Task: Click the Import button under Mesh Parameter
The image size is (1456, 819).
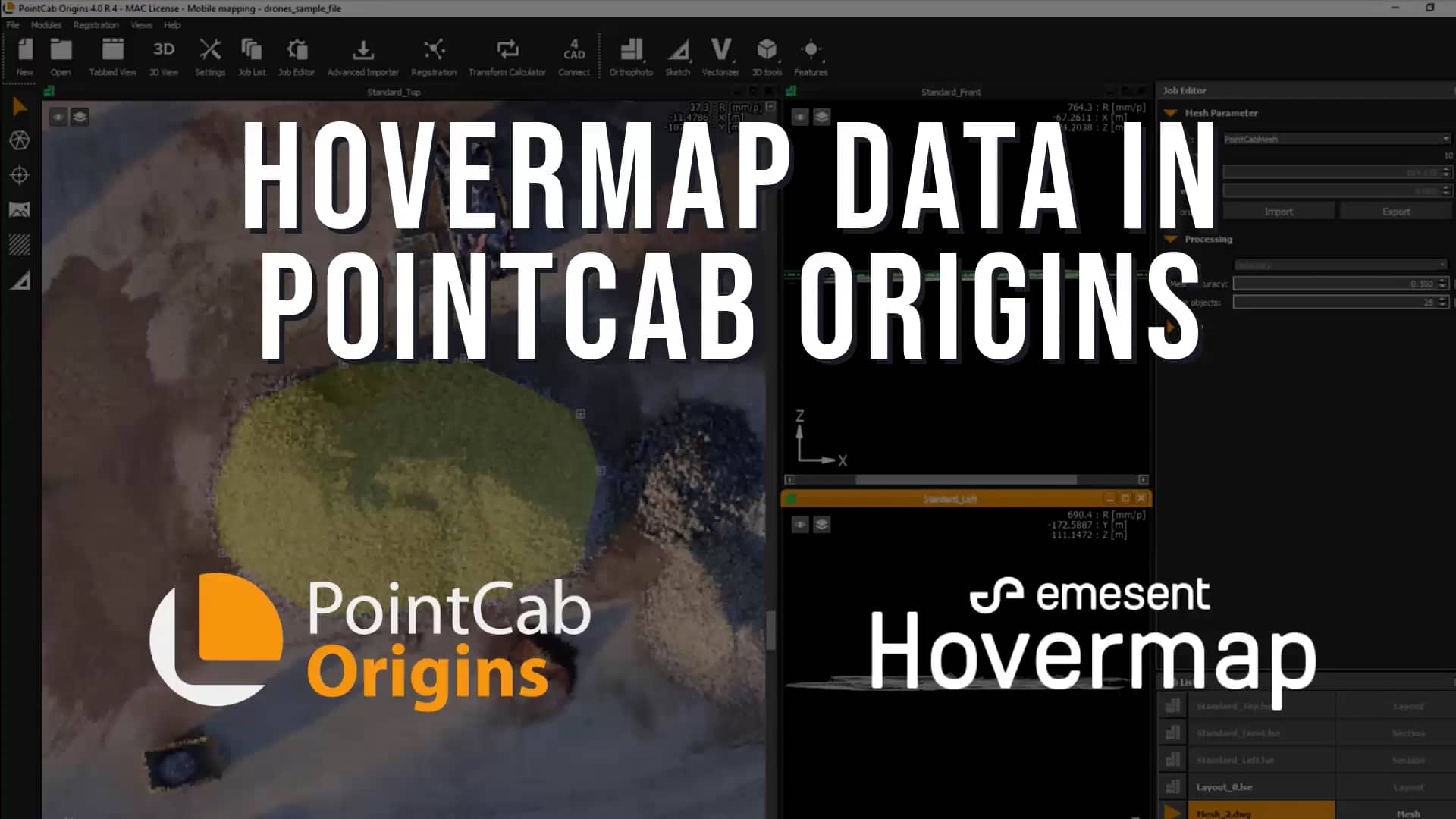Action: [1279, 211]
